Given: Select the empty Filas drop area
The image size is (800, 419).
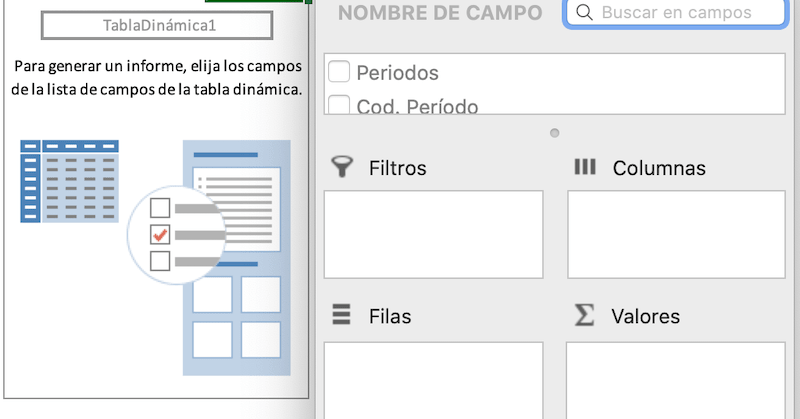Looking at the screenshot, I should (433, 380).
